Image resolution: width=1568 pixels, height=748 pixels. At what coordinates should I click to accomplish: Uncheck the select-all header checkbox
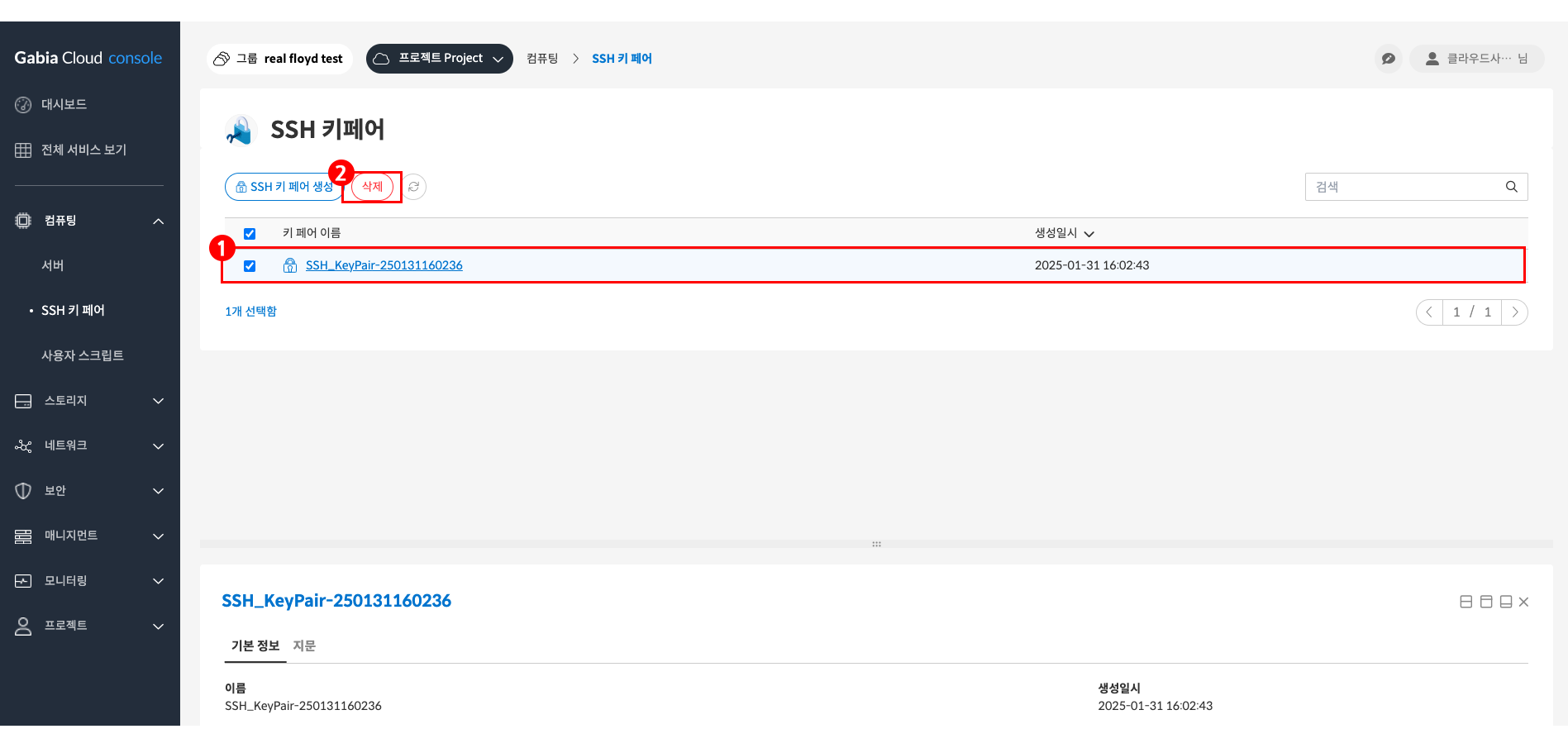point(250,234)
